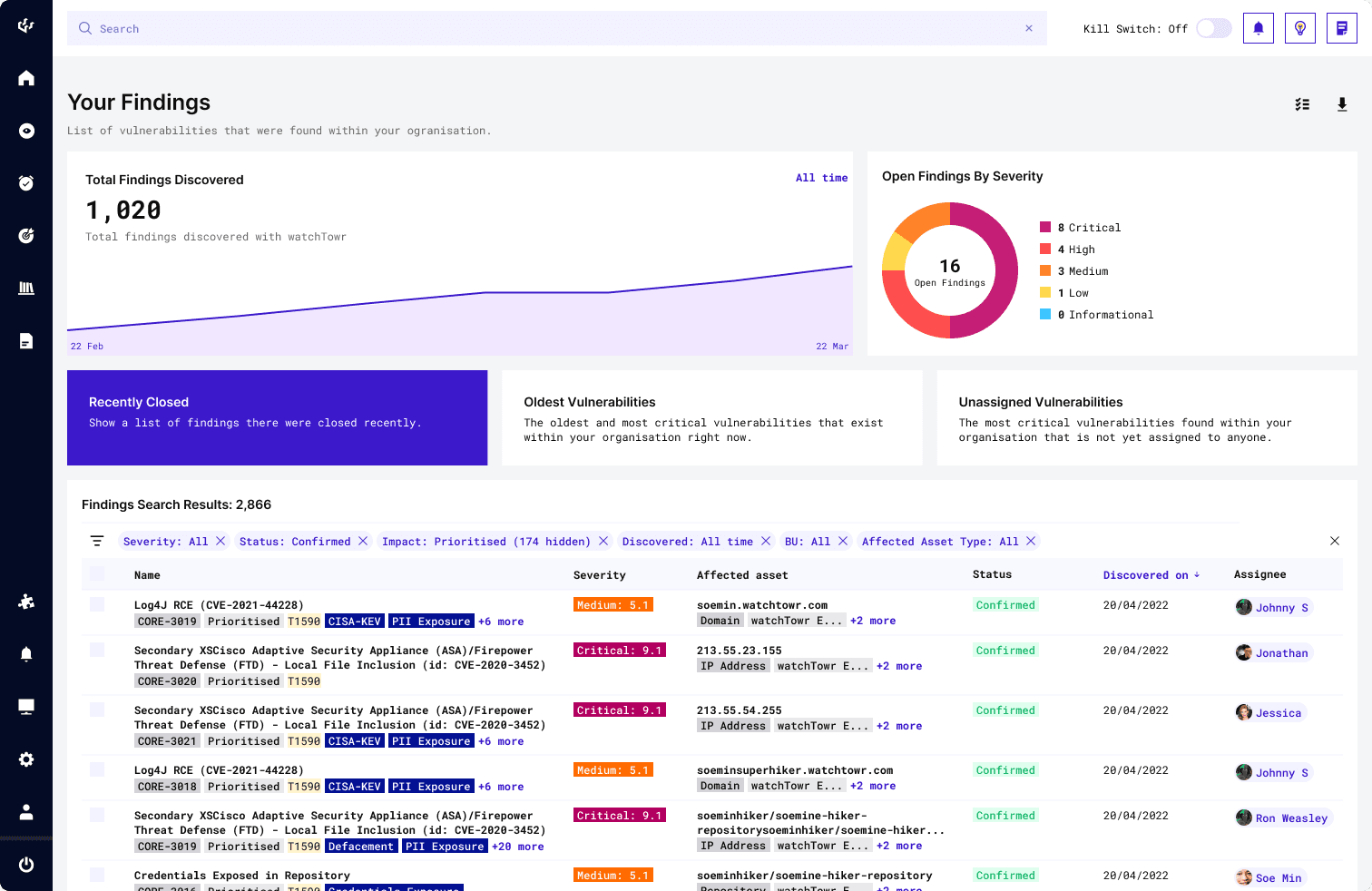1372x891 pixels.
Task: Open the Home icon in sidebar
Action: (26, 78)
